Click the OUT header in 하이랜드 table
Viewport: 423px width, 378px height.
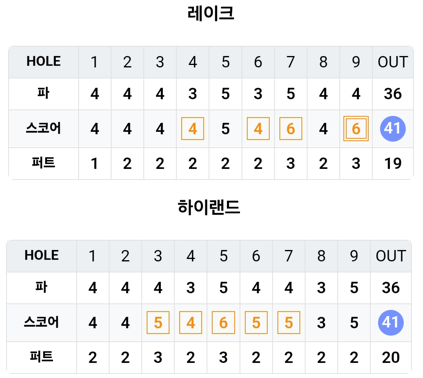pos(391,256)
